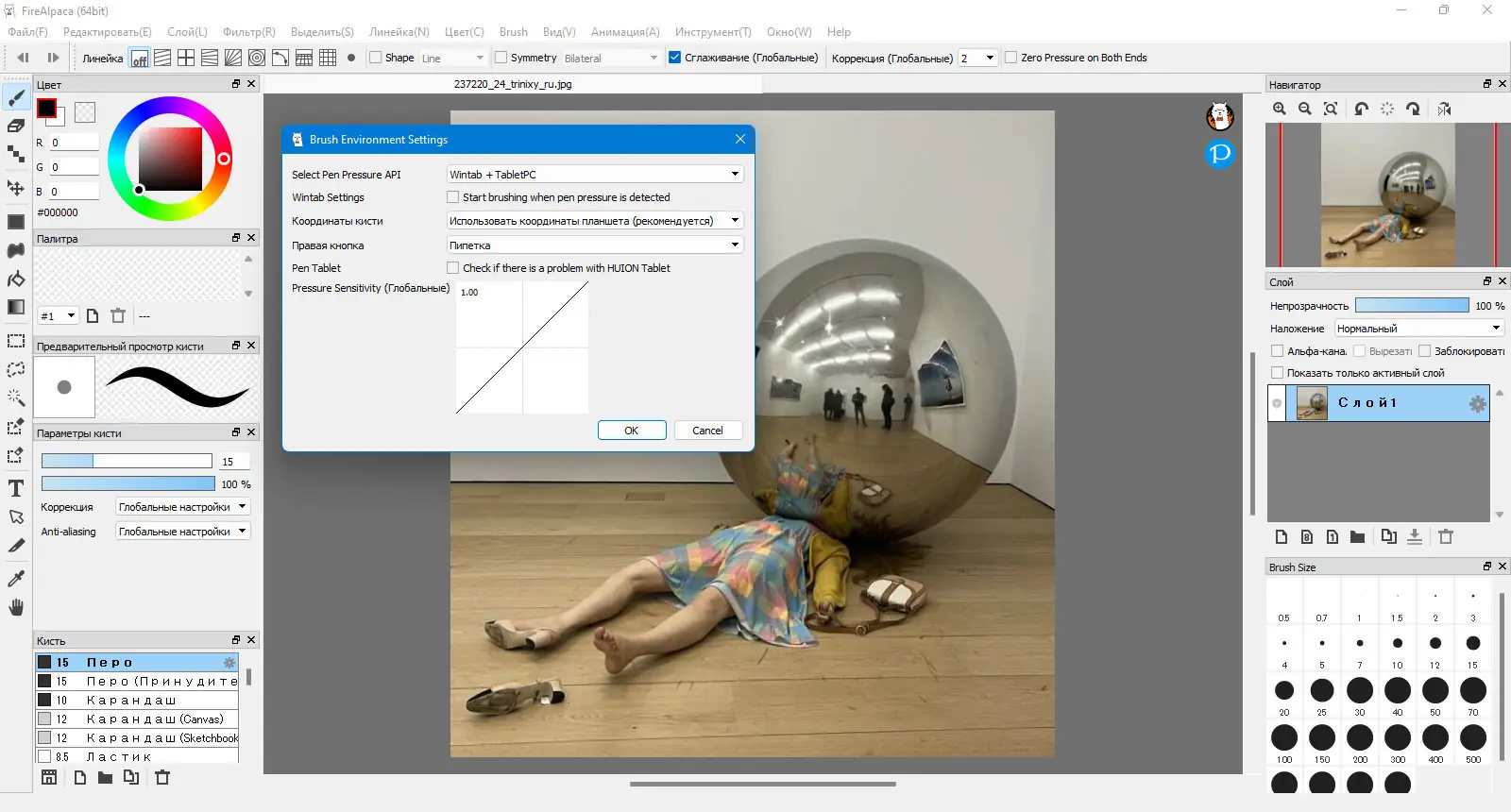1511x812 pixels.
Task: Select the Text tool
Action: pos(16,488)
